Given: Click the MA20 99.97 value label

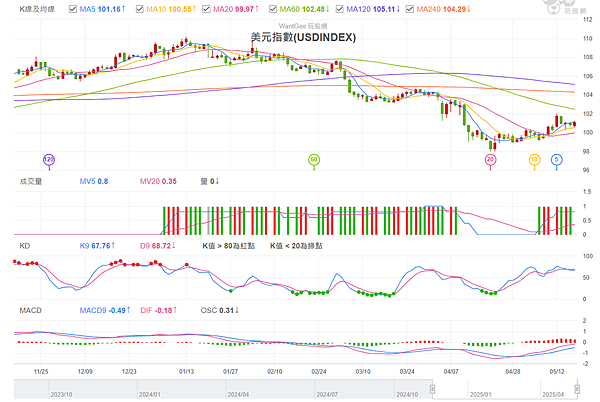Looking at the screenshot, I should (236, 9).
